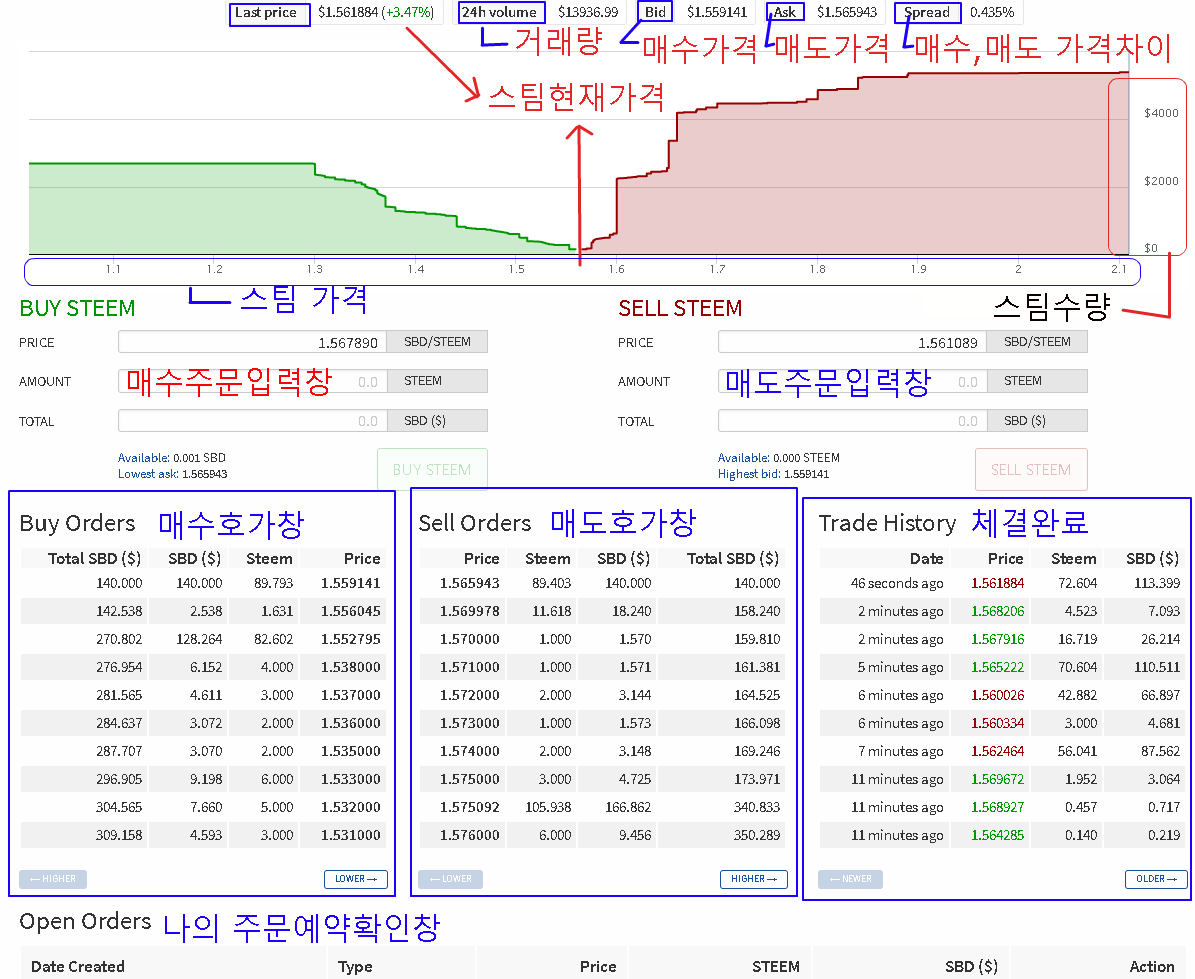Click Available 0.000 STEEM balance link

pos(779,458)
